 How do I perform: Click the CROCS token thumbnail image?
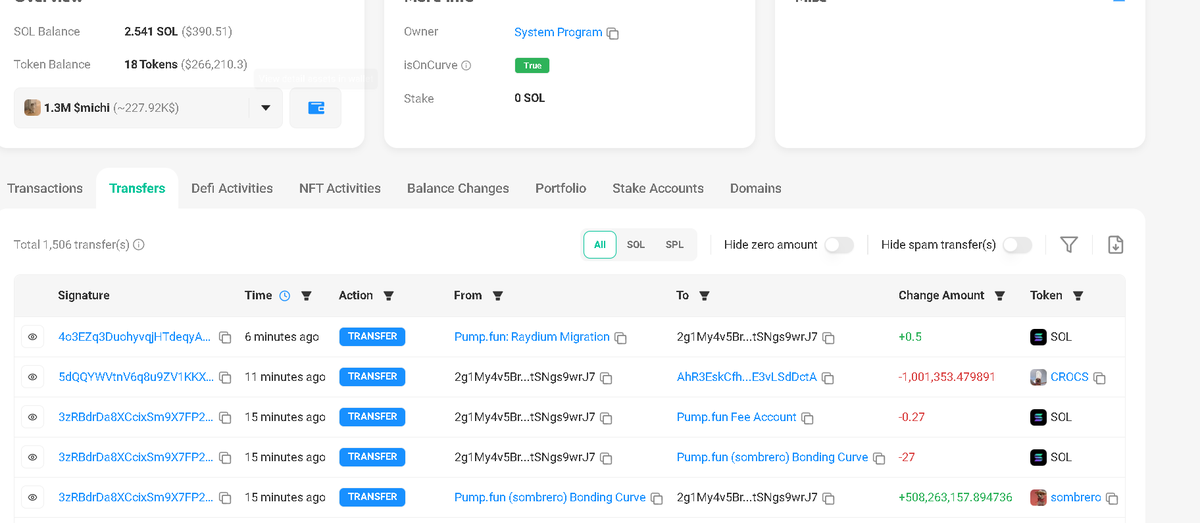click(1038, 377)
